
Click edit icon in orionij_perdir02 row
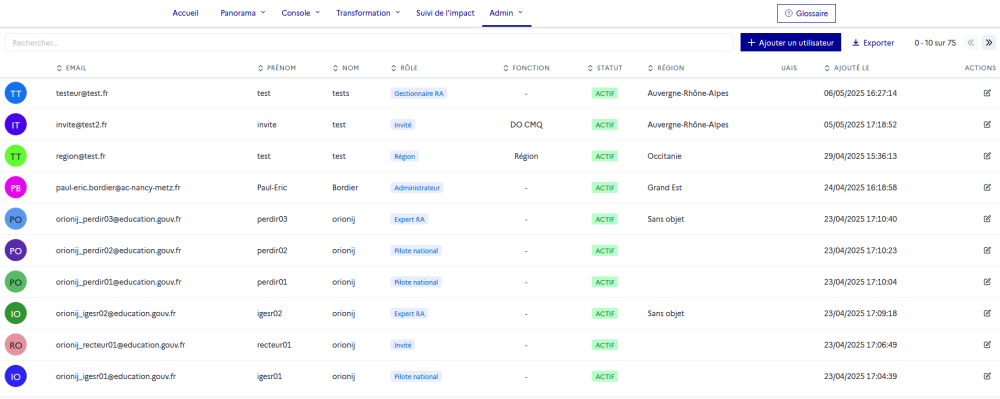(x=987, y=250)
